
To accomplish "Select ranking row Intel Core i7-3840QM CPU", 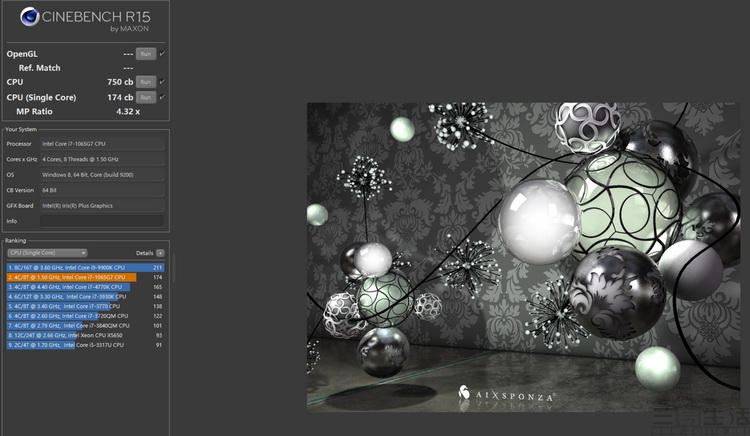I will [x=85, y=326].
